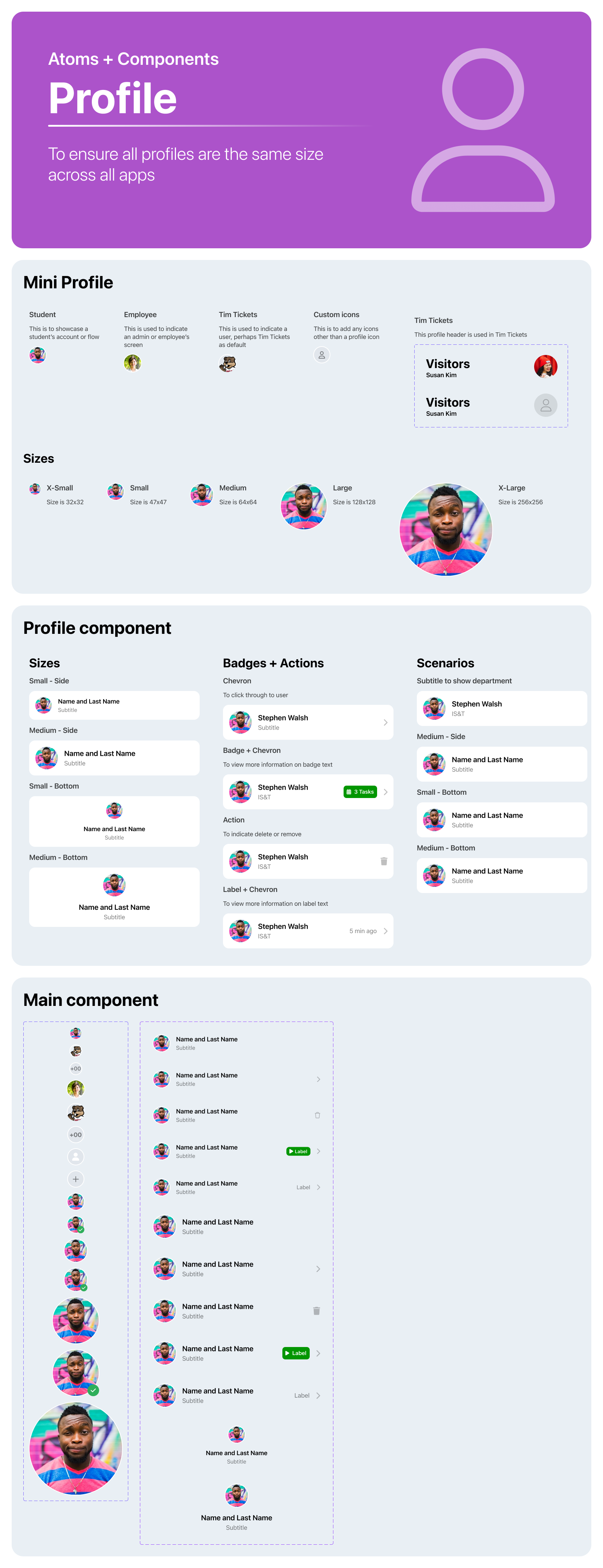Click the 5 min ago label text
The width and height of the screenshot is (603, 1568).
point(363,931)
